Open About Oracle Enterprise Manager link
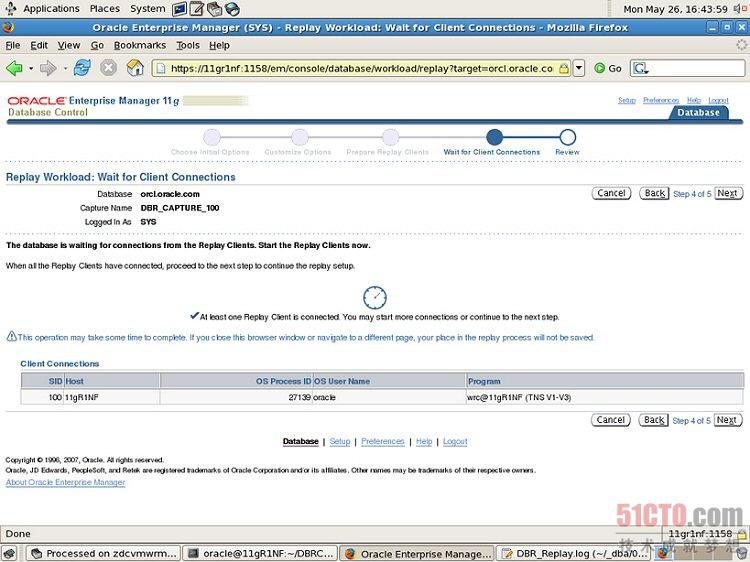The image size is (750, 562). (65, 482)
